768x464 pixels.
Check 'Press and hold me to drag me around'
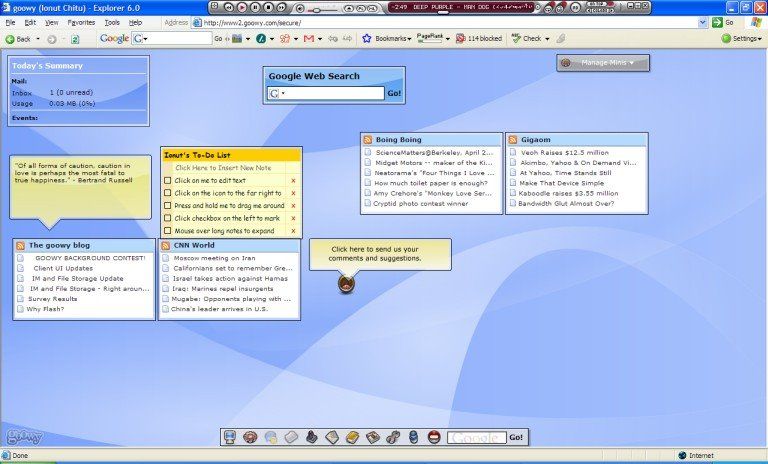pyautogui.click(x=168, y=206)
